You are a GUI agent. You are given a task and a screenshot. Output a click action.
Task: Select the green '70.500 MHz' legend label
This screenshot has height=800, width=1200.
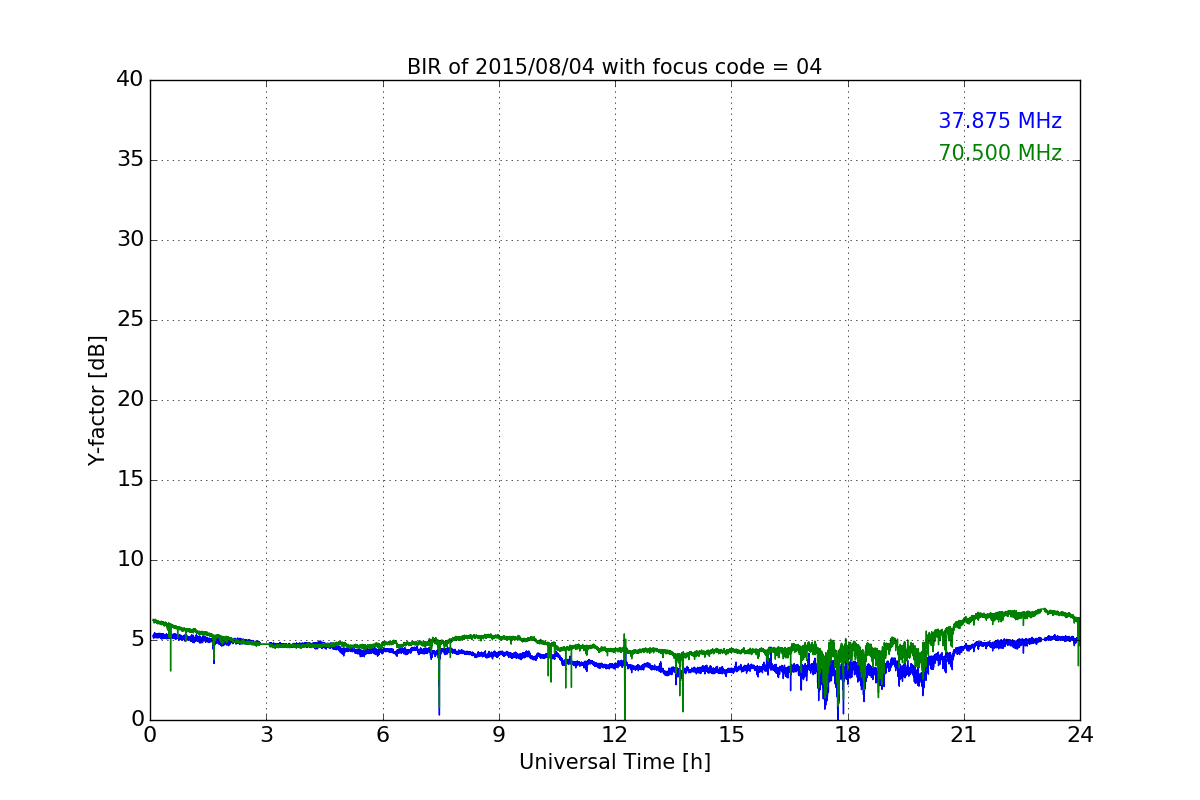(999, 153)
